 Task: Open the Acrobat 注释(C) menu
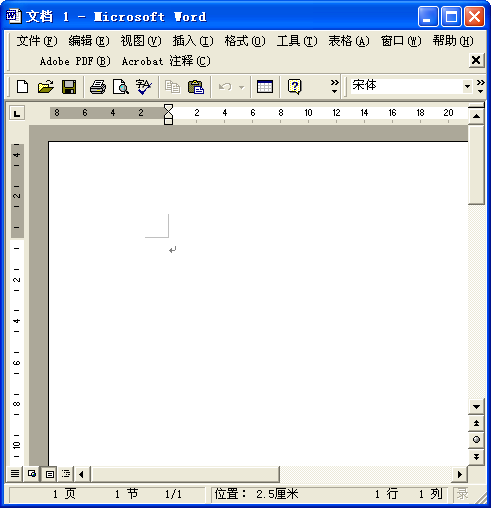point(166,61)
